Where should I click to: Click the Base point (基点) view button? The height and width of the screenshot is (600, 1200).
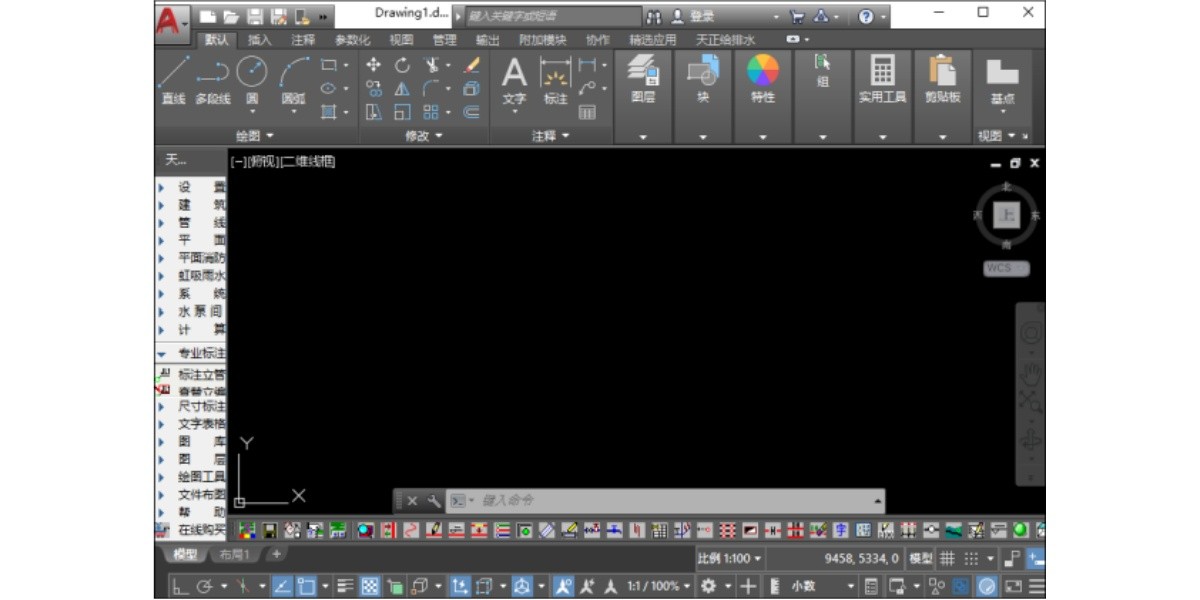[x=1002, y=82]
